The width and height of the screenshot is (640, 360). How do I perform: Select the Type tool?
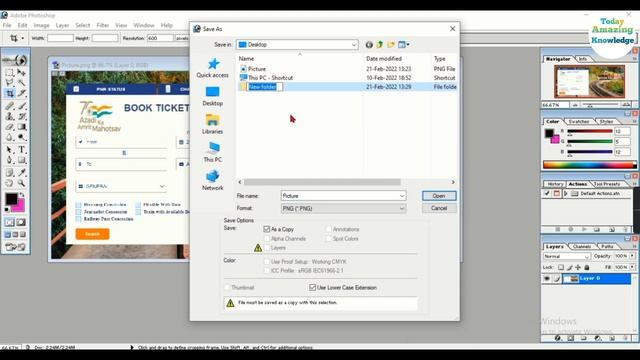click(22, 150)
